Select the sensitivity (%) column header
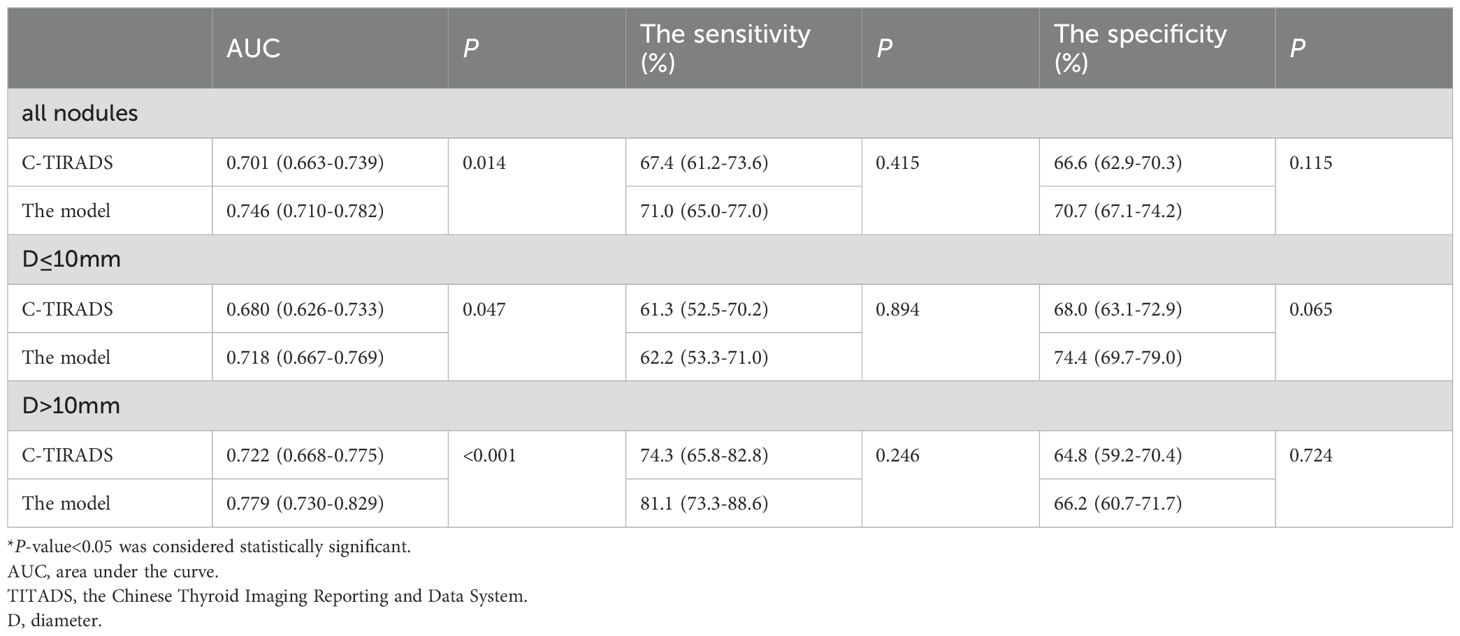This screenshot has width=1460, height=636. (x=743, y=48)
